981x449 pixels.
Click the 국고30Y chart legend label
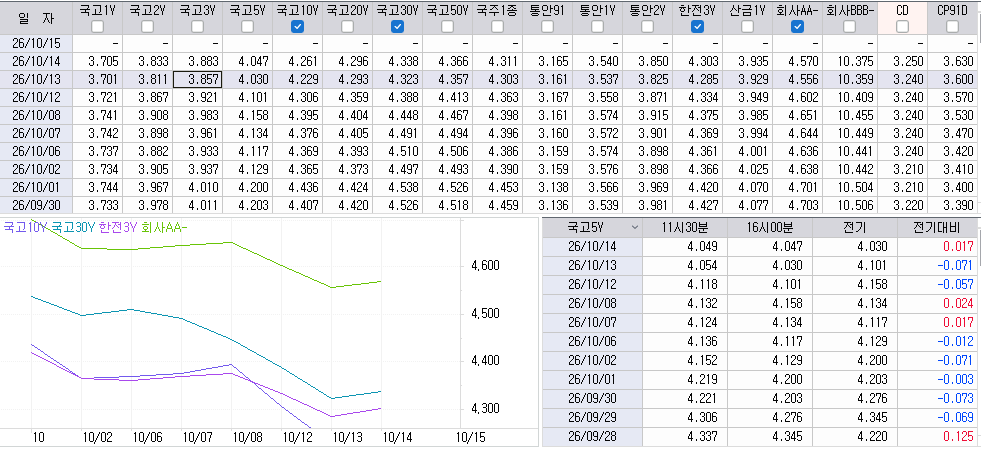point(73,228)
